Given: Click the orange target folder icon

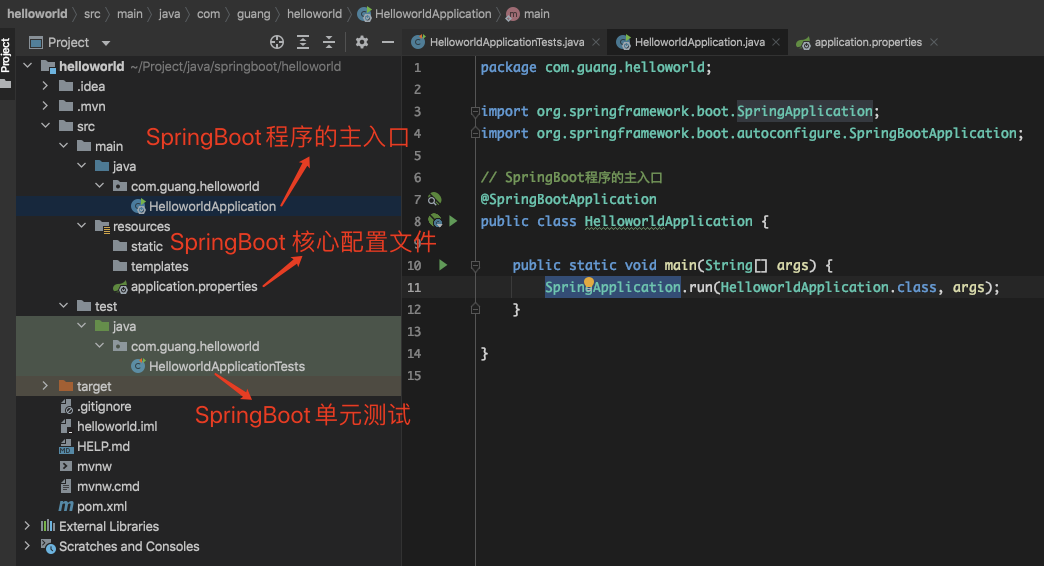Looking at the screenshot, I should [66, 386].
